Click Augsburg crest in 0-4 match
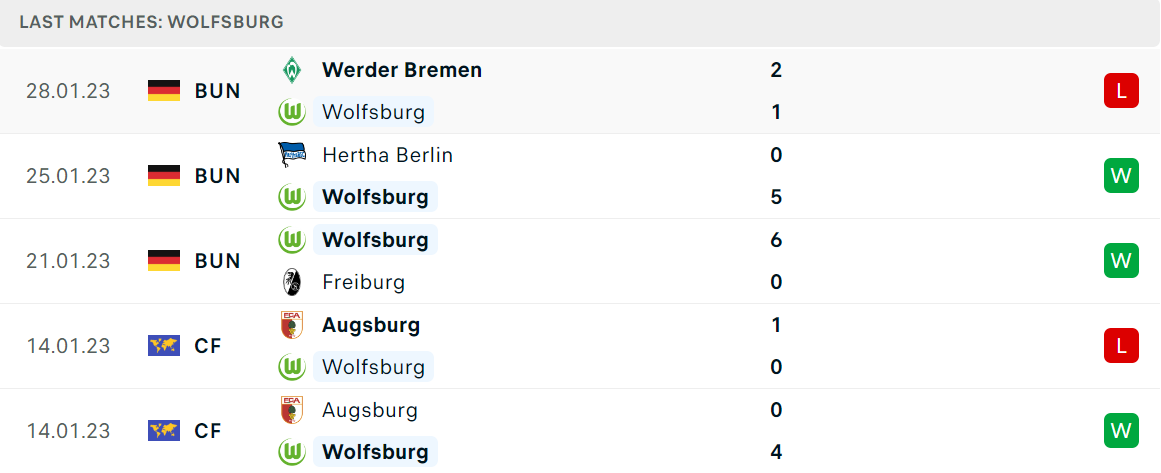The height and width of the screenshot is (473, 1161). click(x=292, y=410)
